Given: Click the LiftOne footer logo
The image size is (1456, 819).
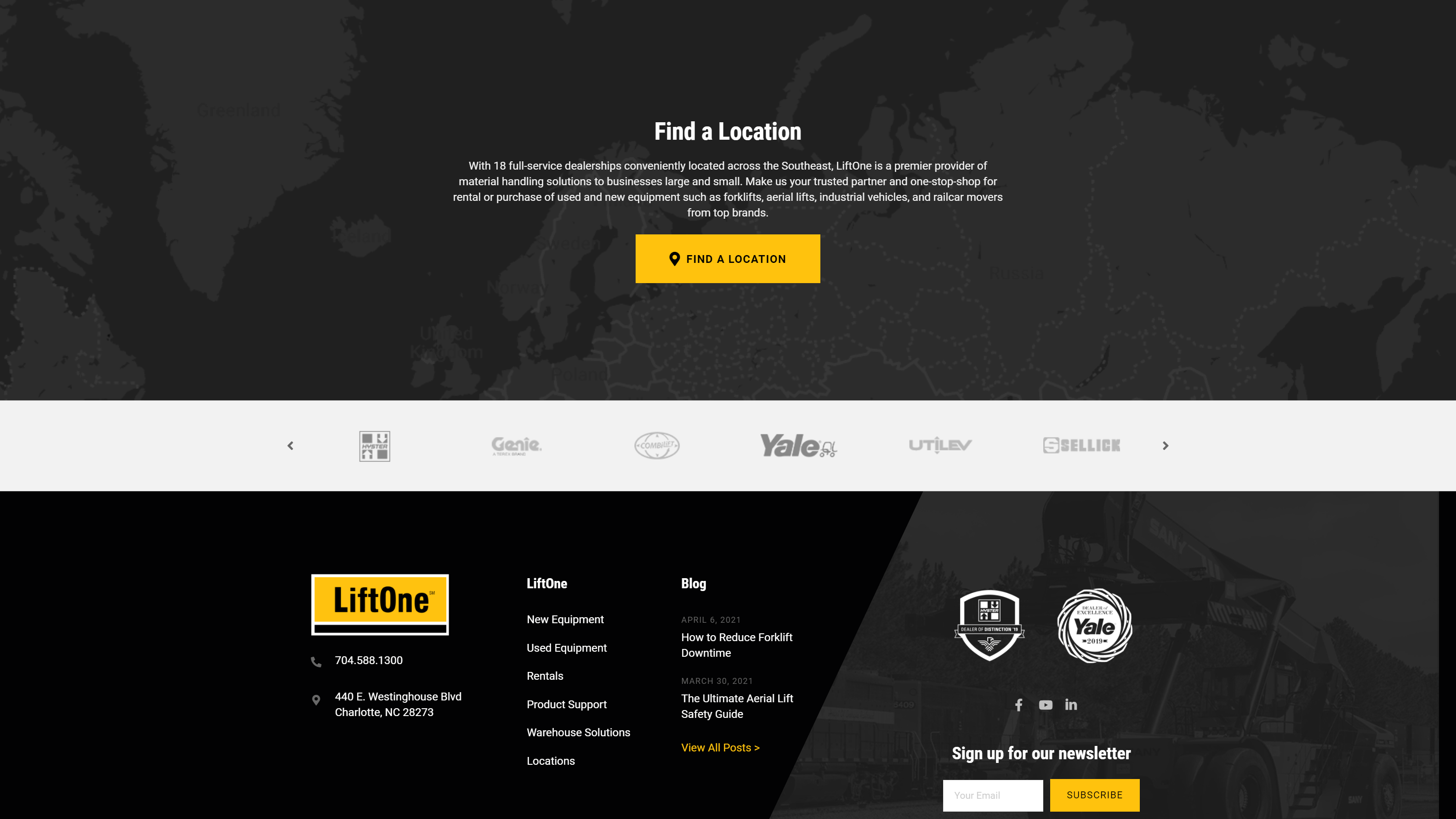Looking at the screenshot, I should 380,604.
